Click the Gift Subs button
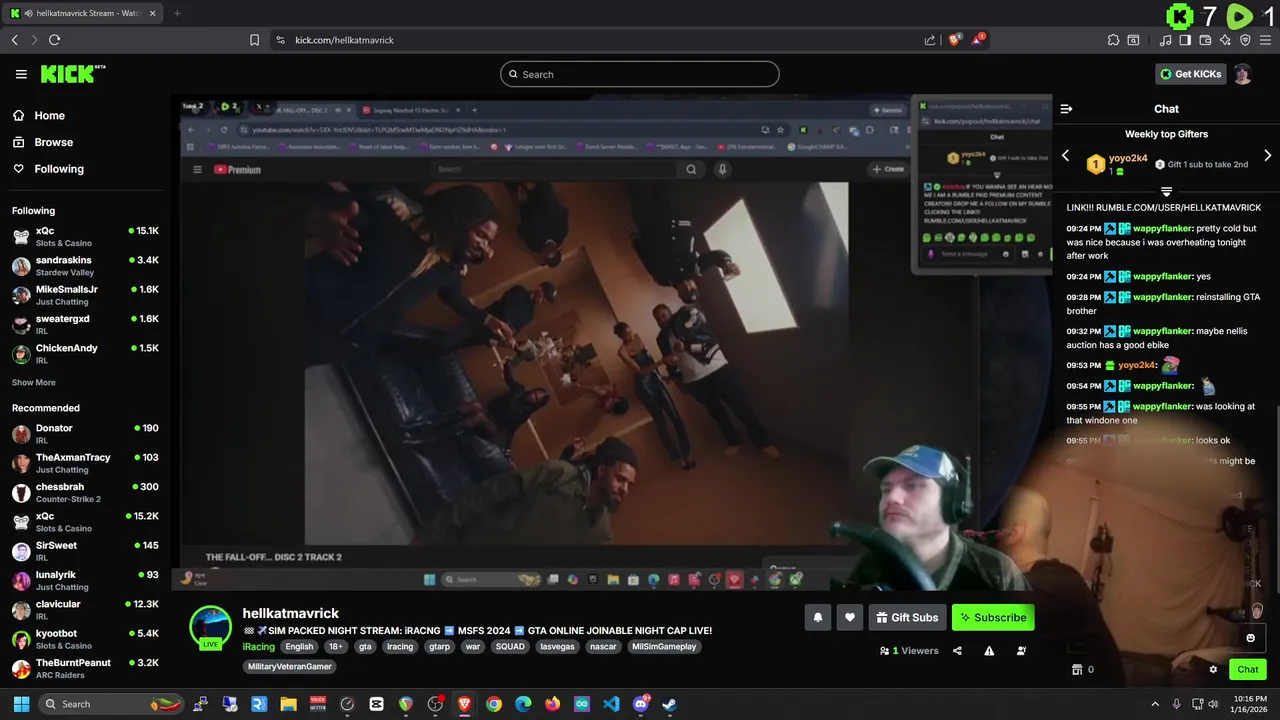This screenshot has height=720, width=1280. (908, 618)
